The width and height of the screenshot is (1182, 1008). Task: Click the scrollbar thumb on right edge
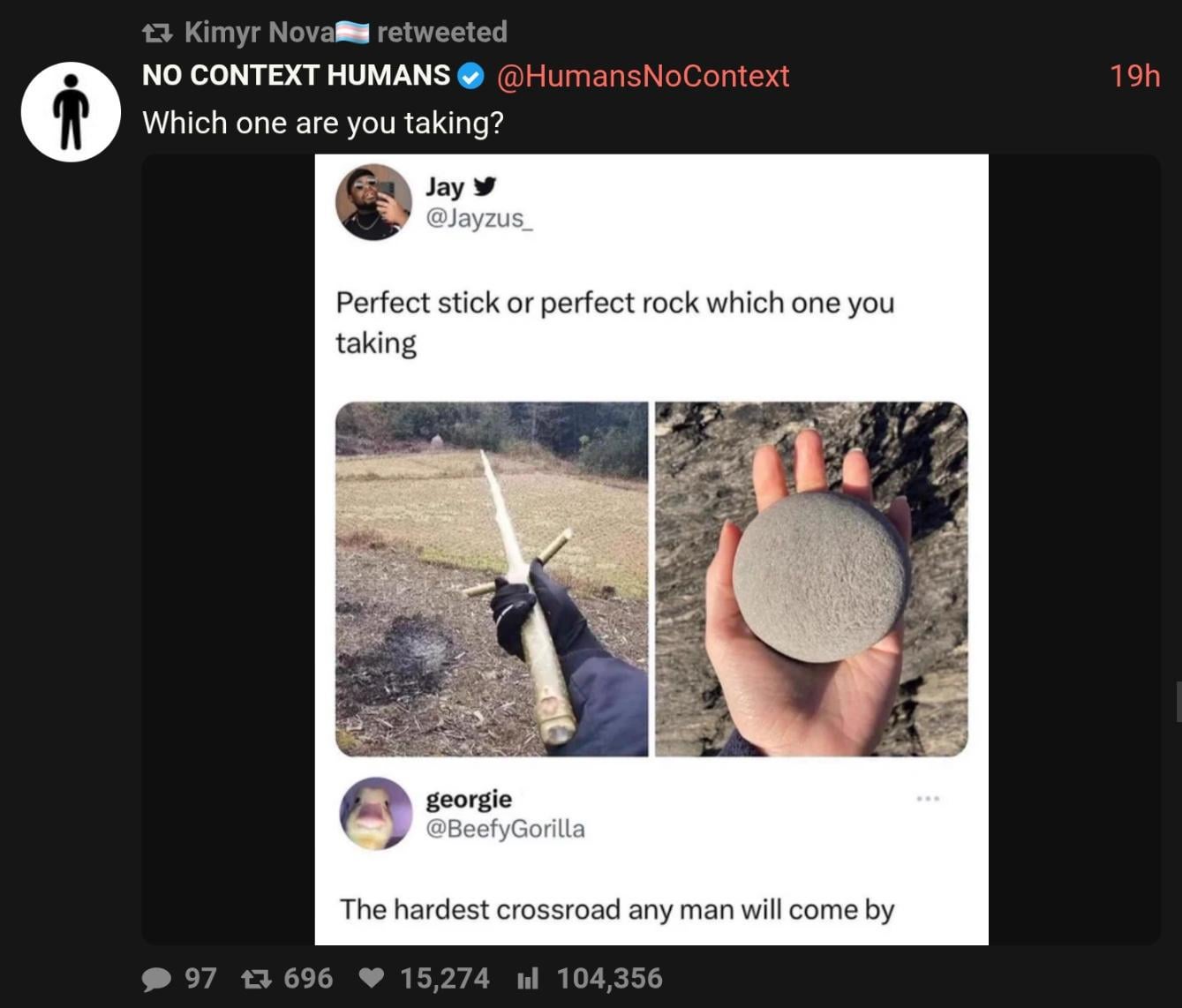click(x=1178, y=702)
